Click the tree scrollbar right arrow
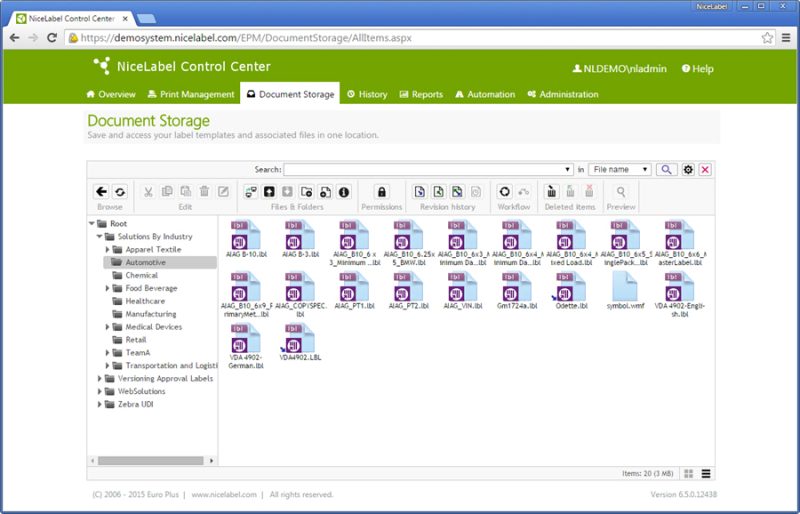This screenshot has height=514, width=800. pos(212,461)
